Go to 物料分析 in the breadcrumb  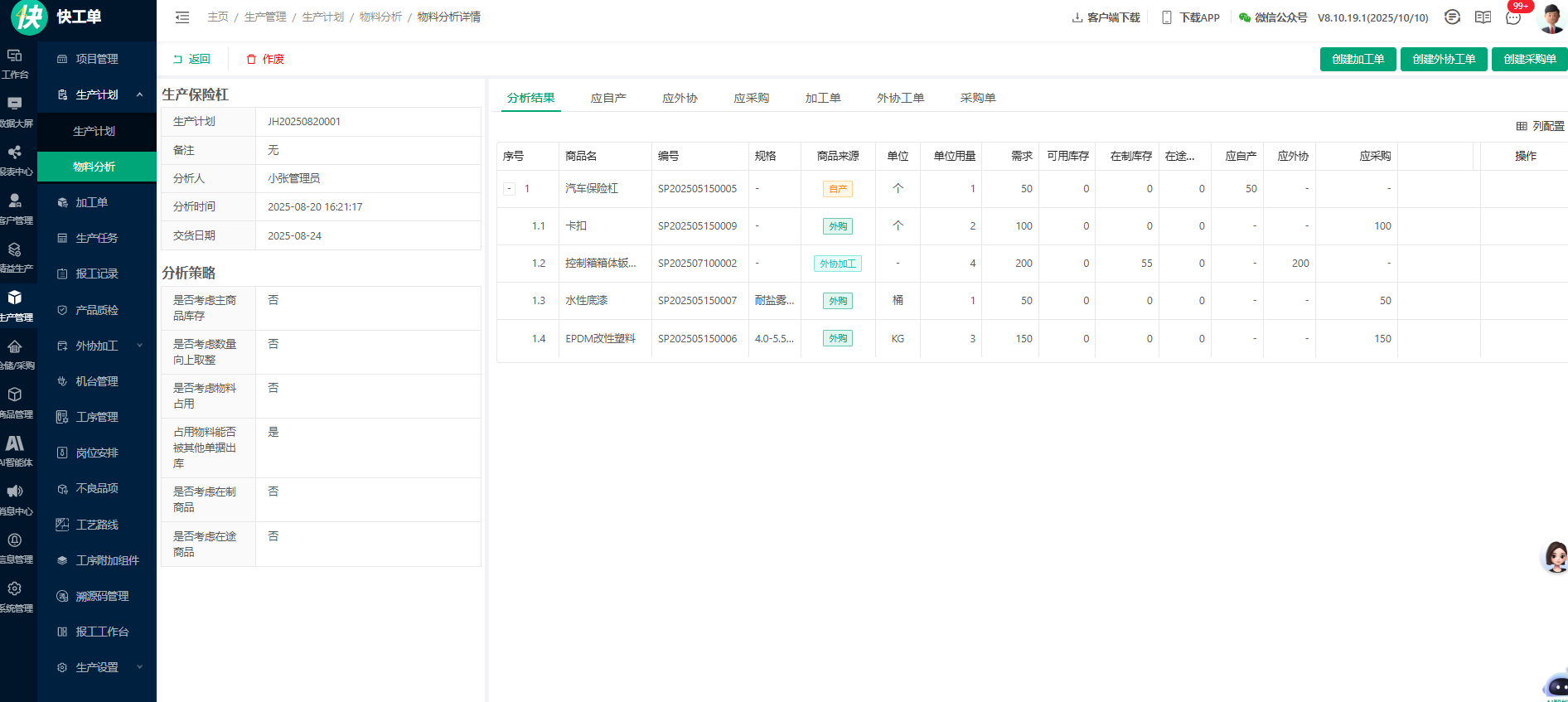(x=380, y=17)
